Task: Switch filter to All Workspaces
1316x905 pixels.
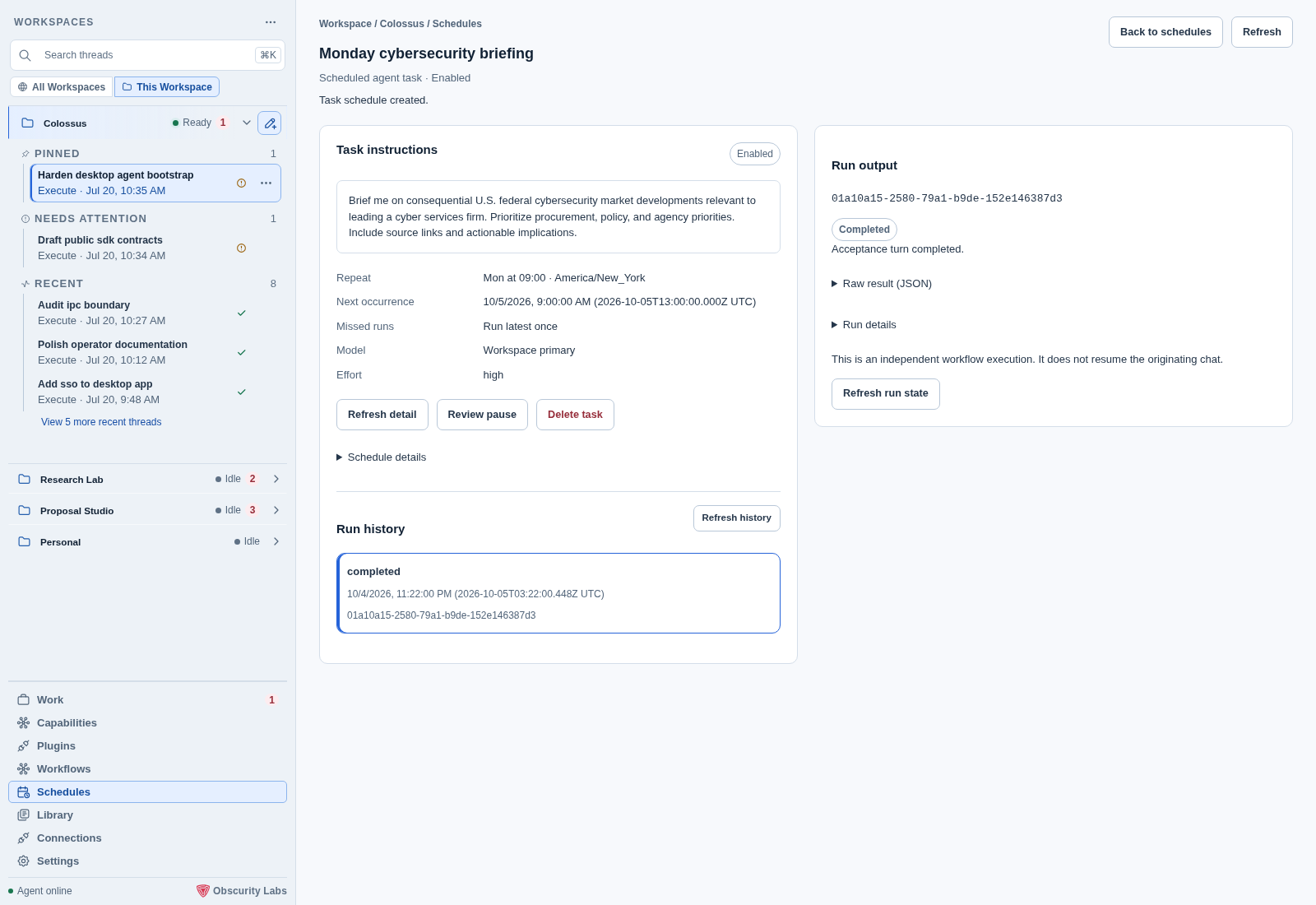Action: (x=62, y=86)
